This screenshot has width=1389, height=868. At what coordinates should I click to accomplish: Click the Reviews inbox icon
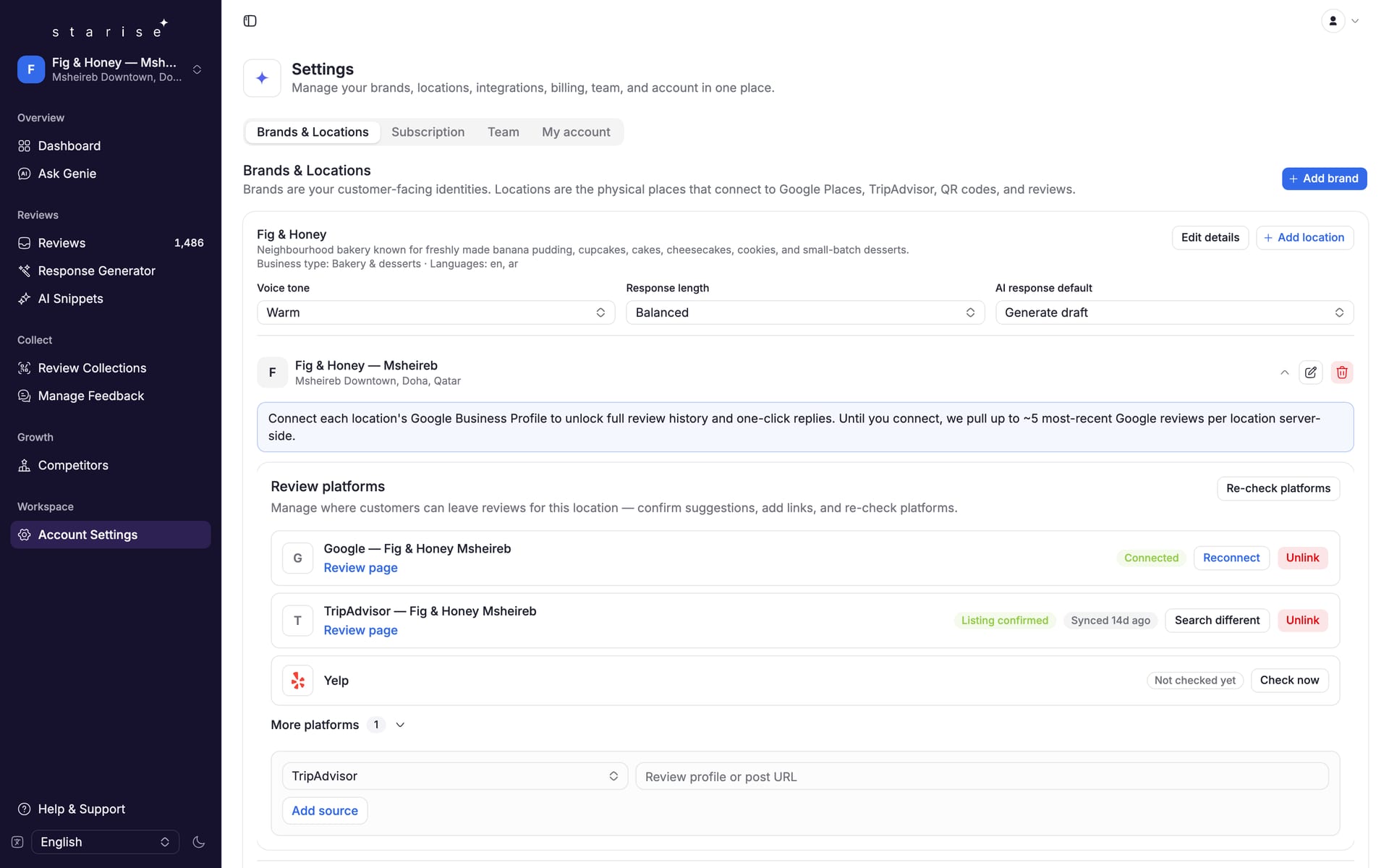tap(25, 243)
